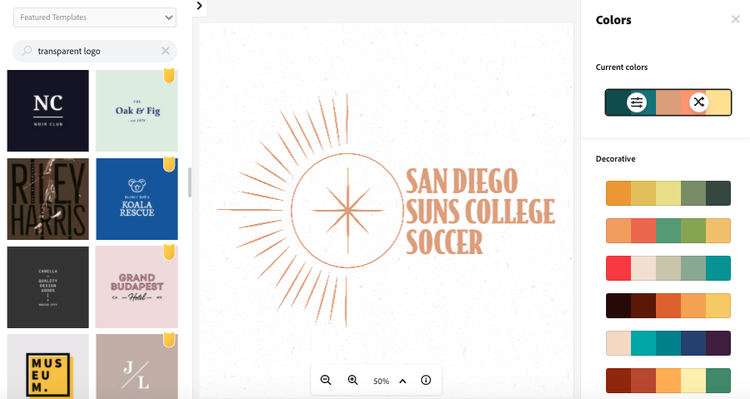
Task: Click the premium badge on Koala Rescue
Action: click(169, 164)
